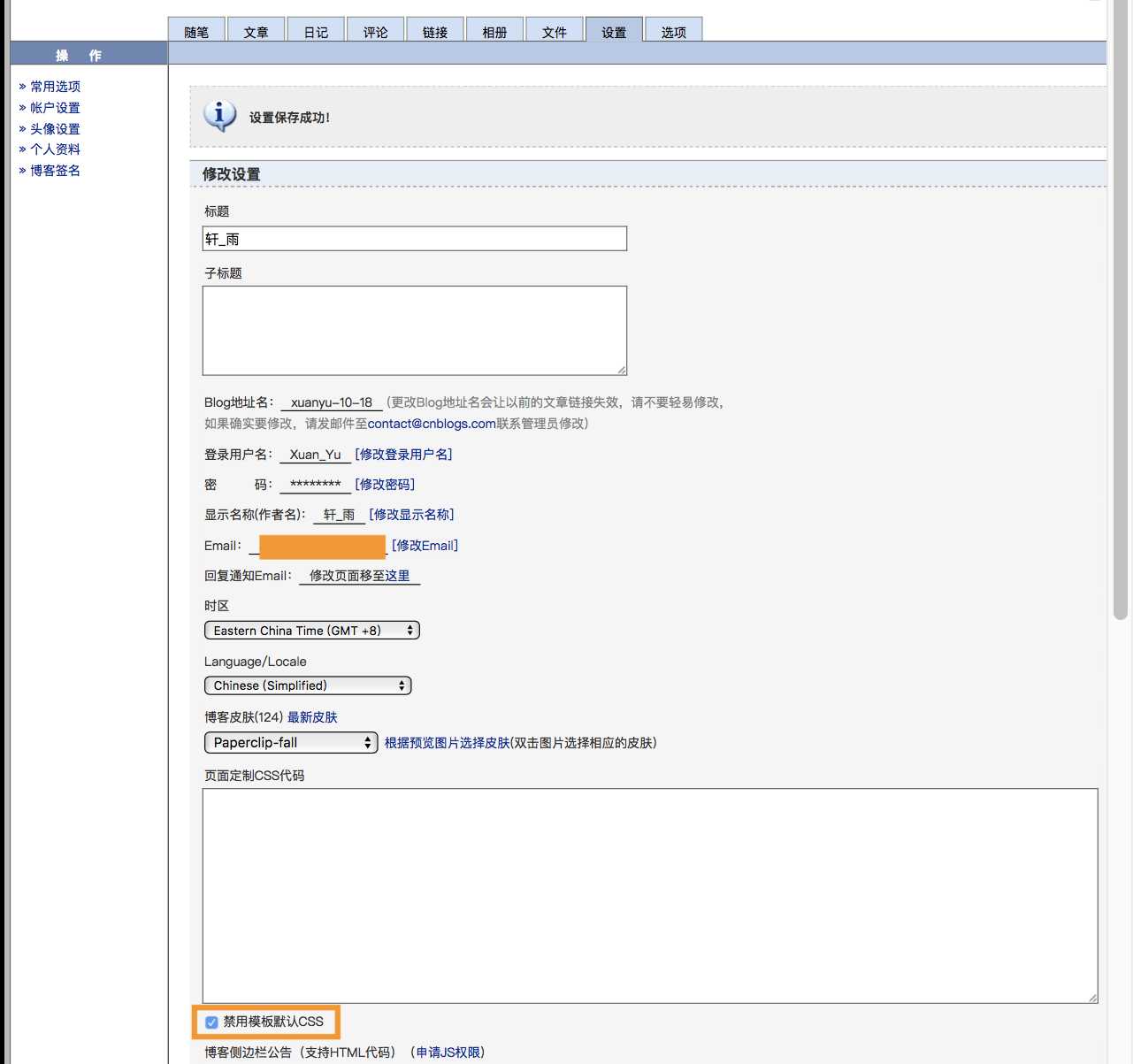Open the 文章 tab
The width and height of the screenshot is (1133, 1064).
pyautogui.click(x=256, y=32)
